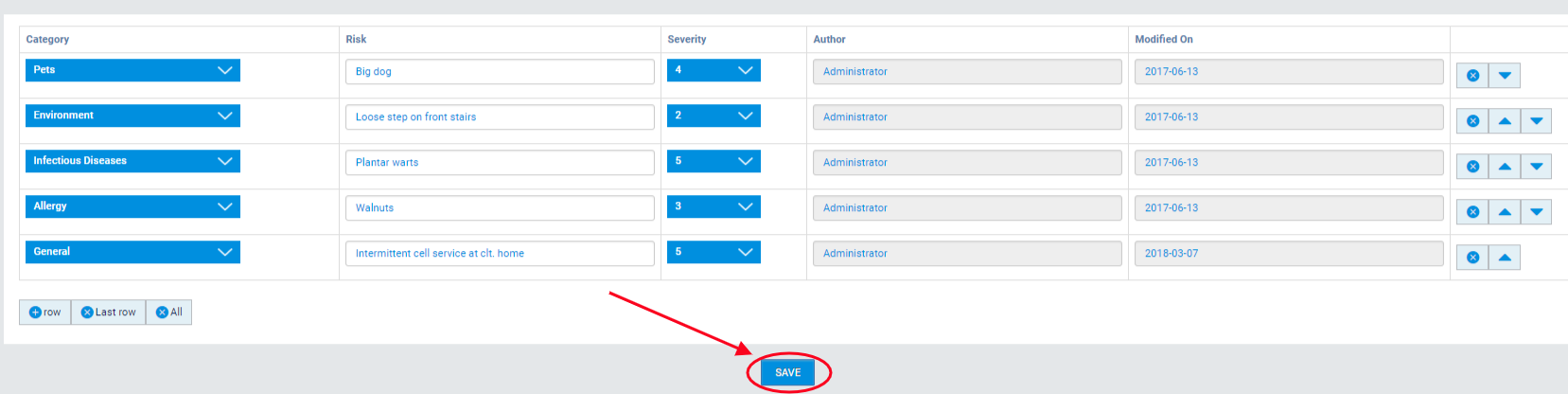
Task: Click the SAVE button
Action: 788,372
